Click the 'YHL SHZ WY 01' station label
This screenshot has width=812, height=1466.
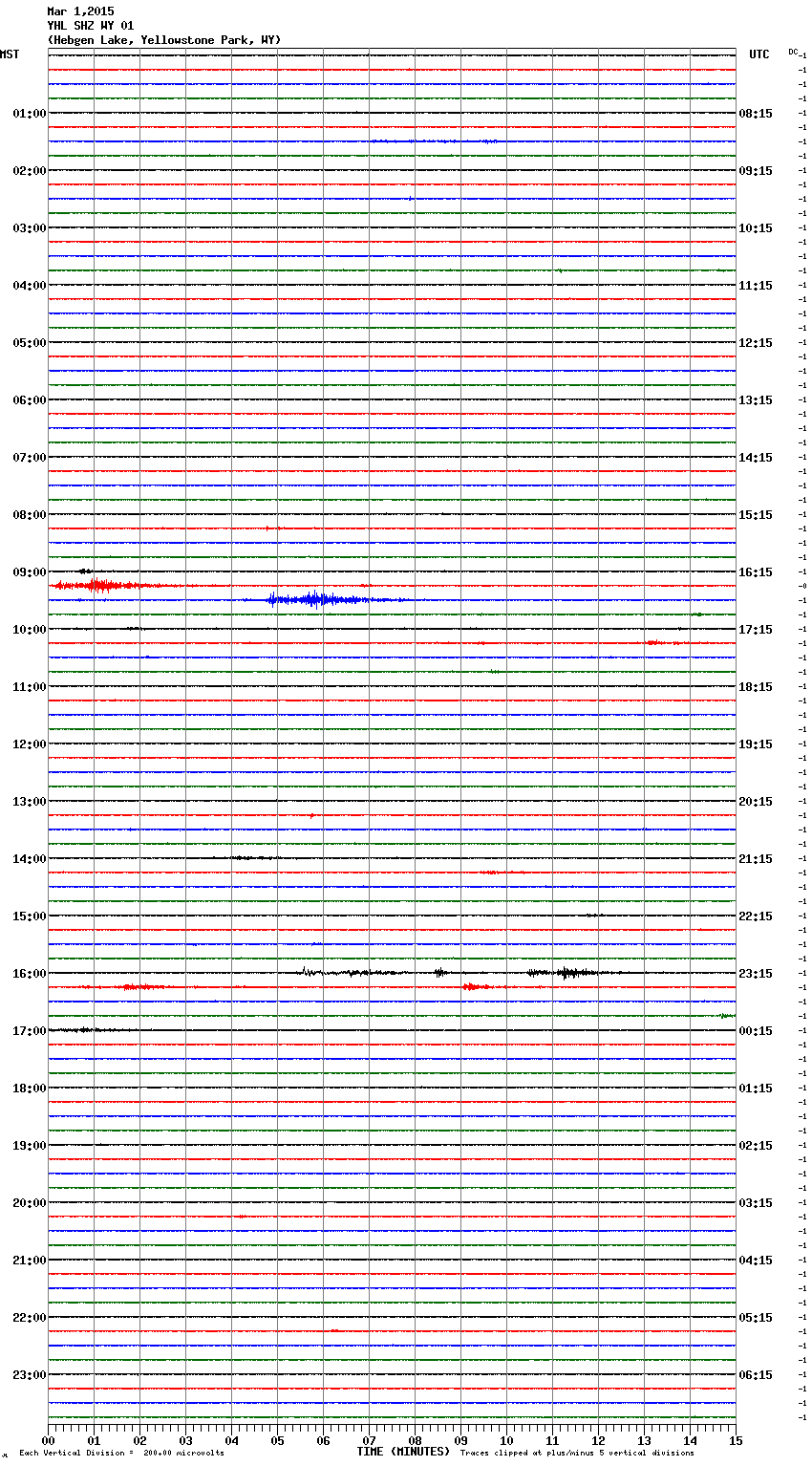click(x=91, y=26)
